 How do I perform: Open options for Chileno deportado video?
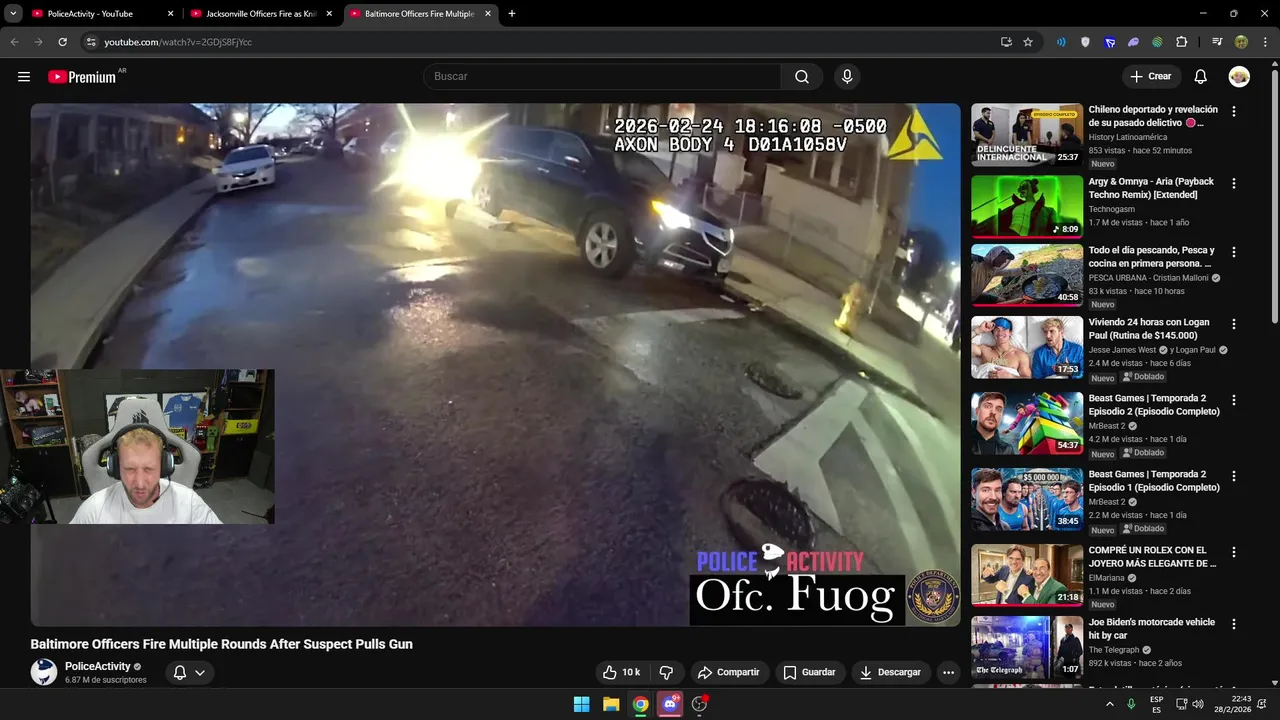[1234, 112]
